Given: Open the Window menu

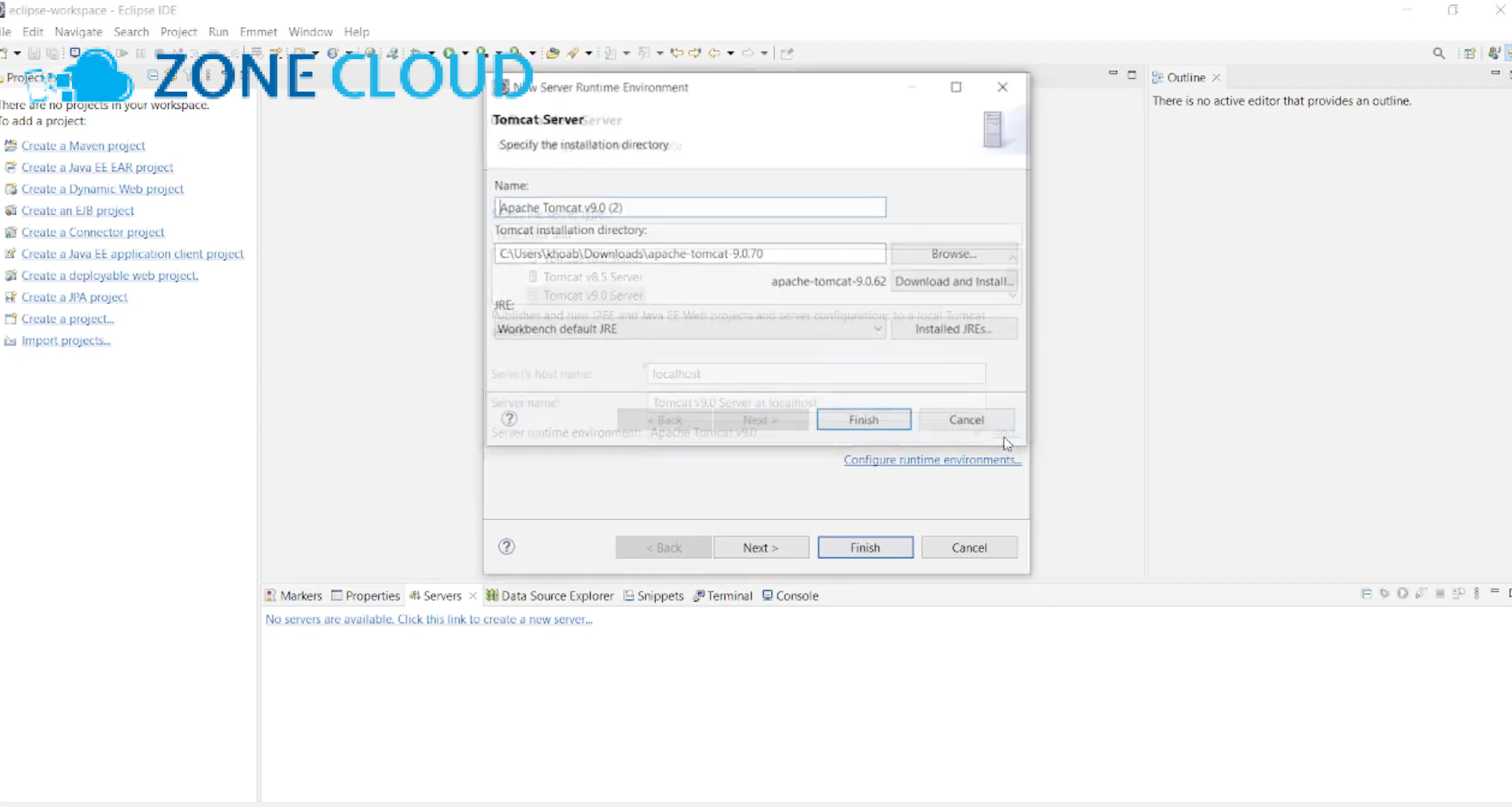Looking at the screenshot, I should tap(310, 32).
